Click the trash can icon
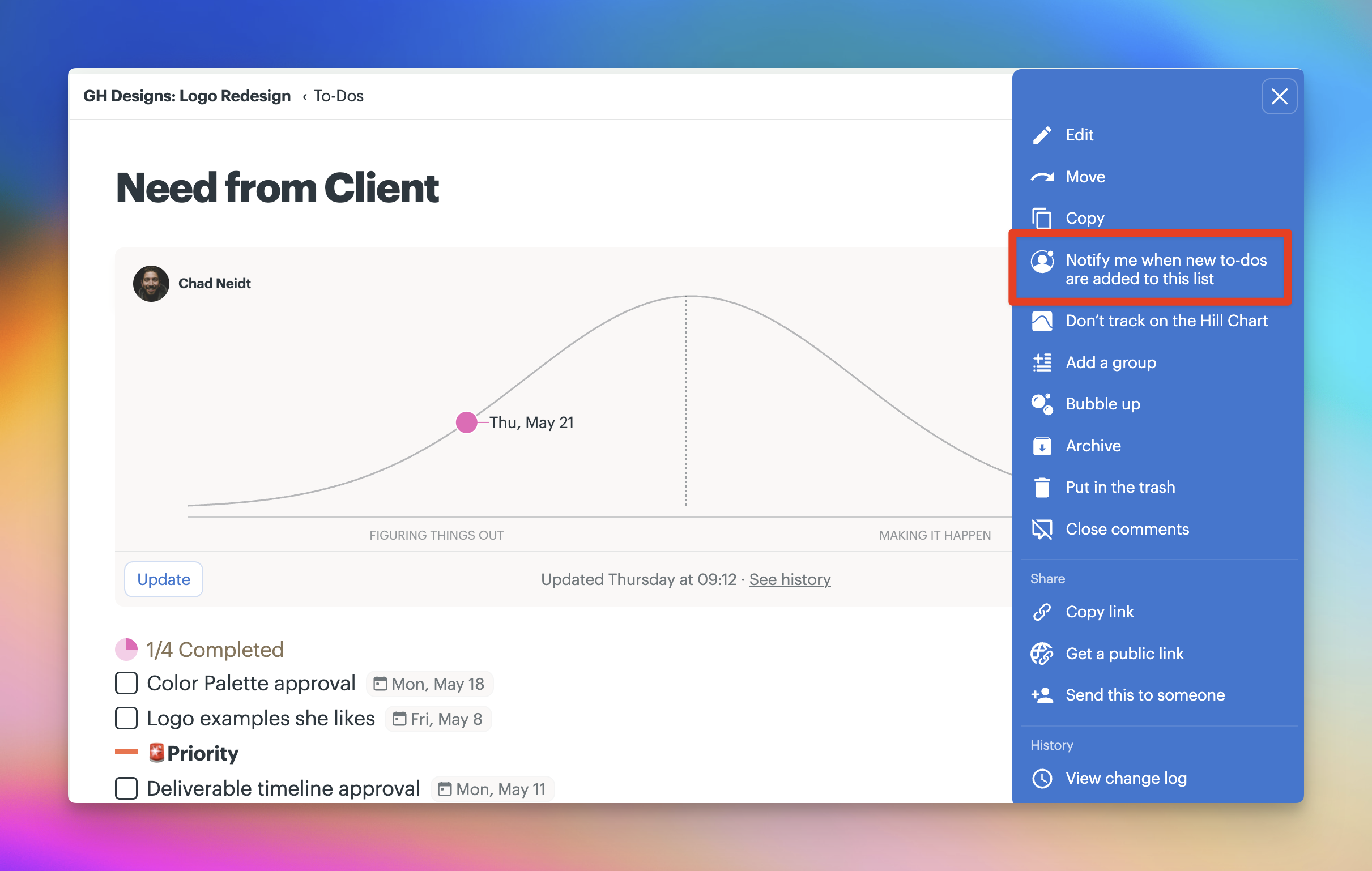1372x871 pixels. point(1042,488)
